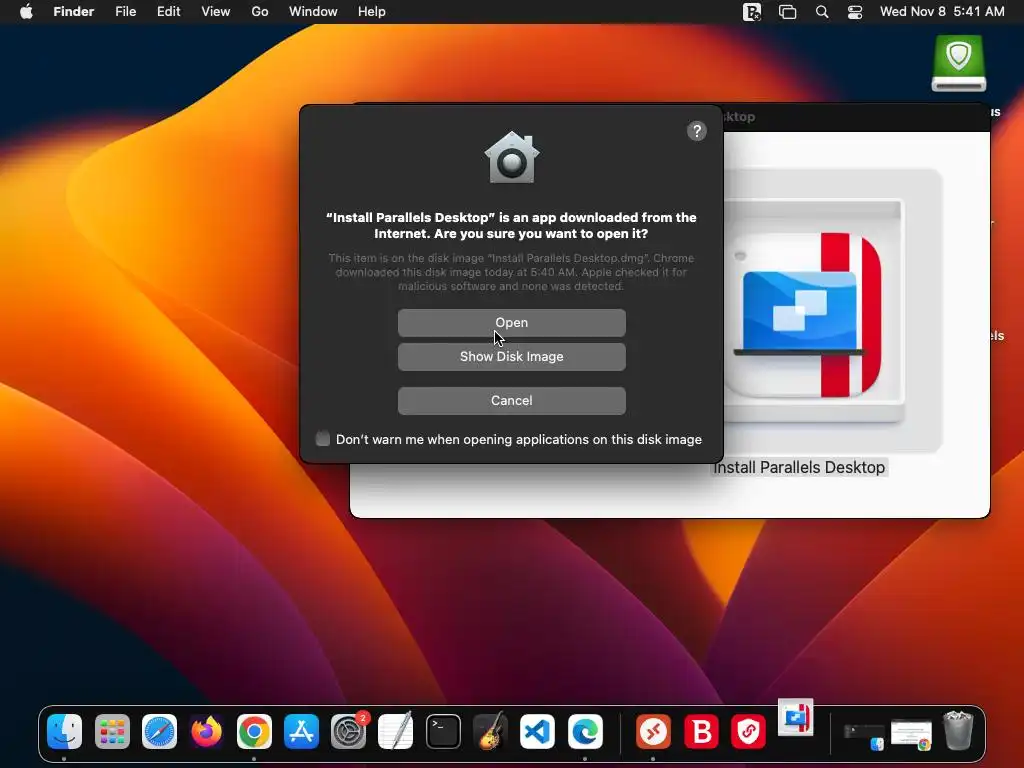
Task: Open the red shield VPN Dock icon
Action: tap(748, 731)
